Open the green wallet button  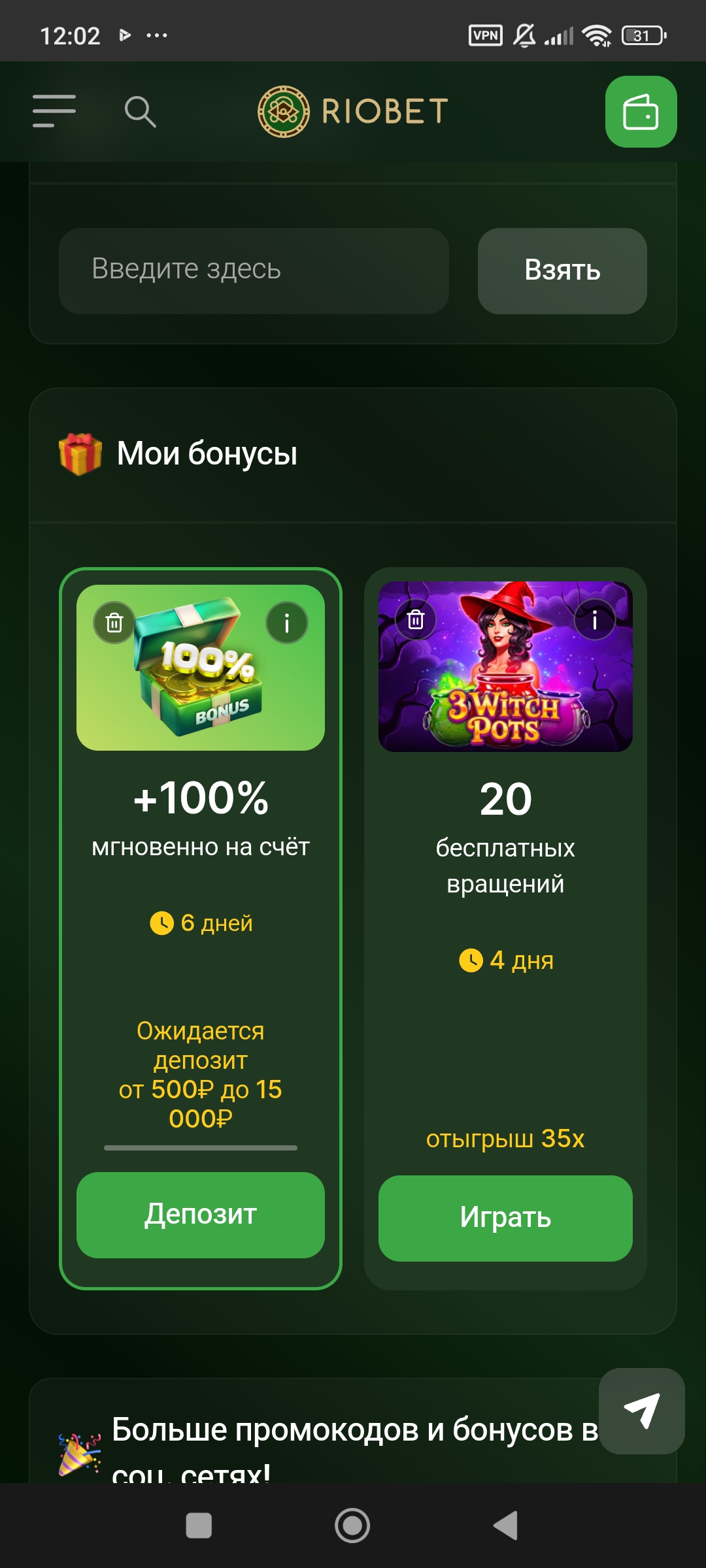click(x=641, y=112)
